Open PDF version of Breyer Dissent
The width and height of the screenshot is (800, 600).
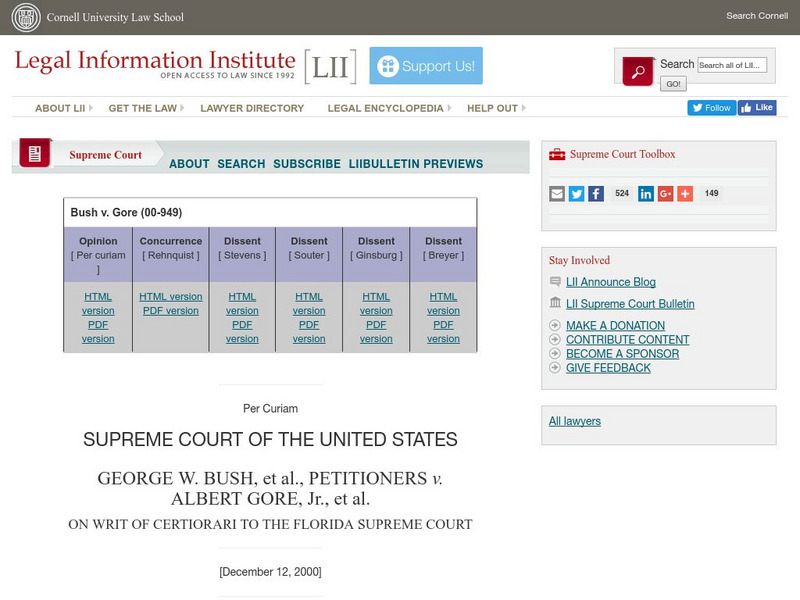tap(443, 332)
